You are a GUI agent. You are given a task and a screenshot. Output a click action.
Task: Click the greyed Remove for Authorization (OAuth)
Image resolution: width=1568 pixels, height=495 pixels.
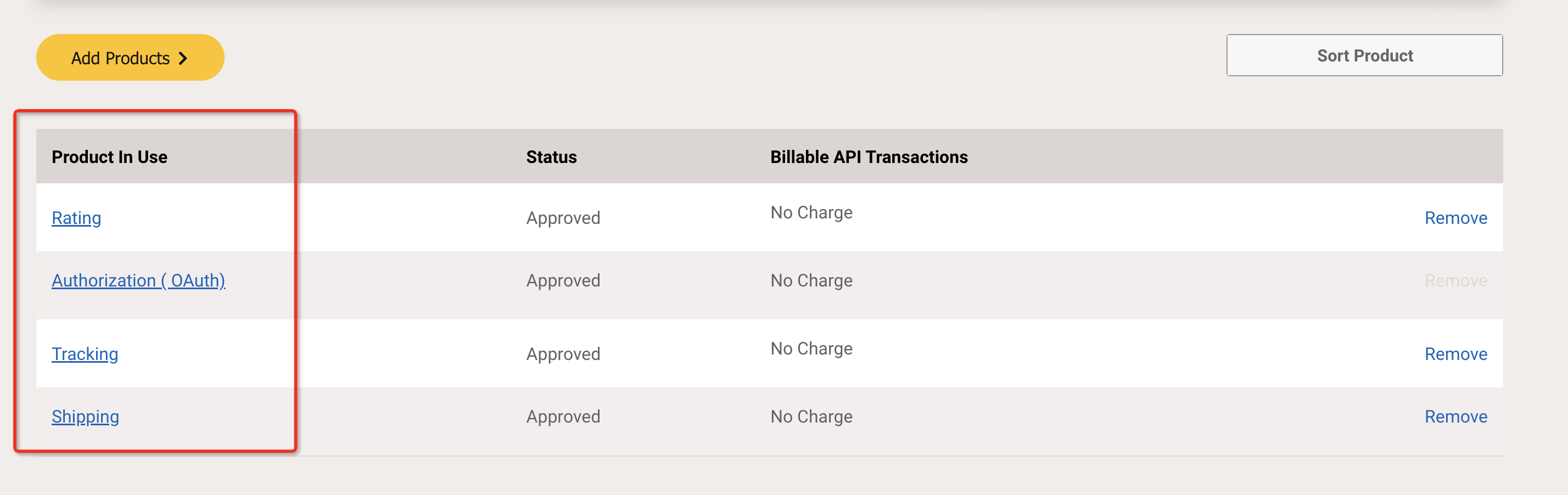tap(1455, 280)
